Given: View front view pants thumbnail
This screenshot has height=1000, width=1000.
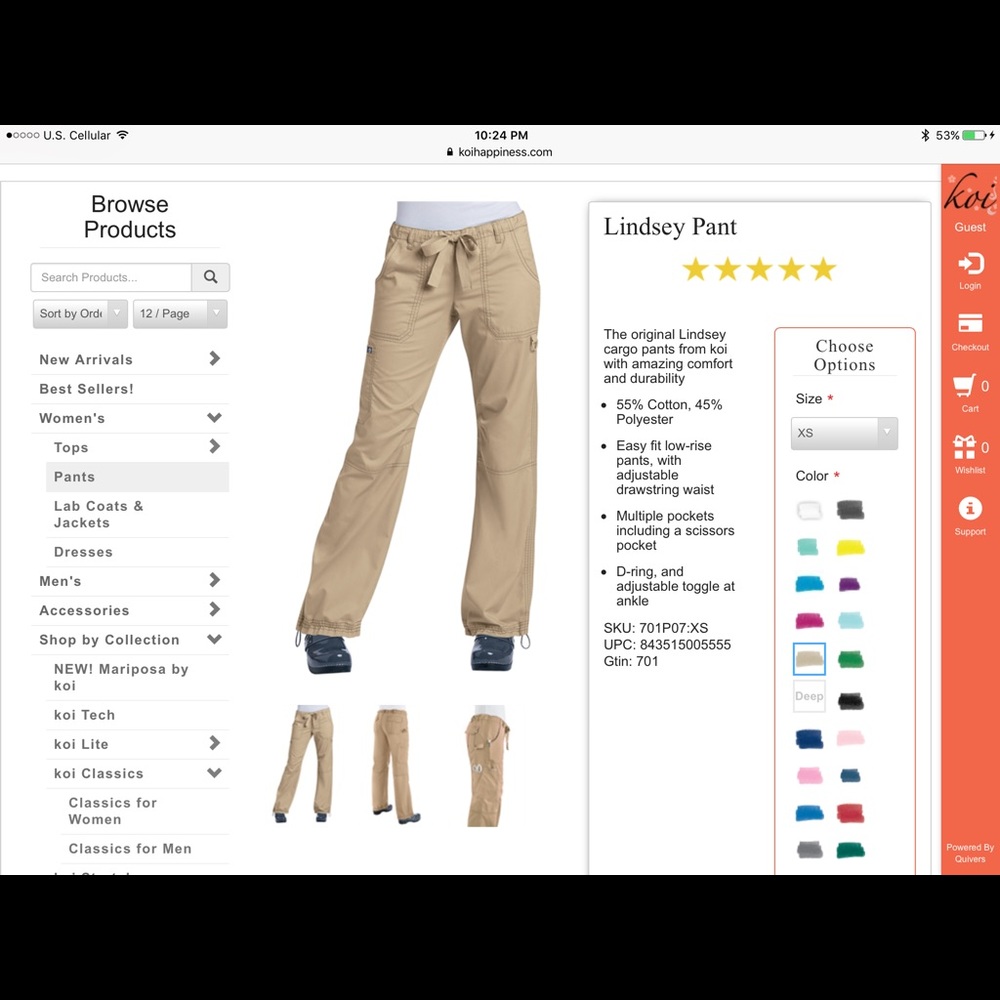Looking at the screenshot, I should (x=302, y=764).
